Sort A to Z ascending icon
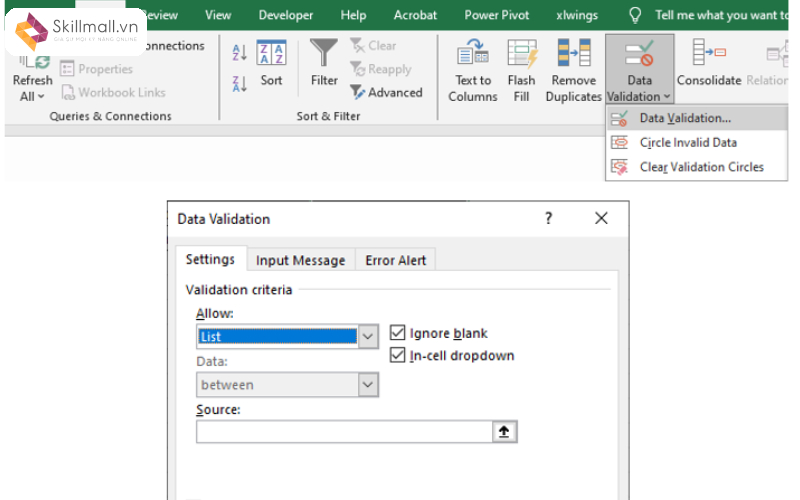This screenshot has height=500, width=800. coord(239,53)
